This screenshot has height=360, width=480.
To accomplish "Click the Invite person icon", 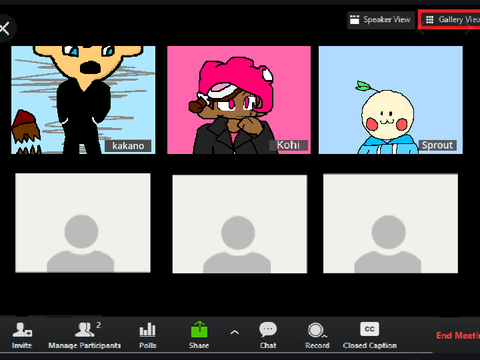I will (x=22, y=330).
